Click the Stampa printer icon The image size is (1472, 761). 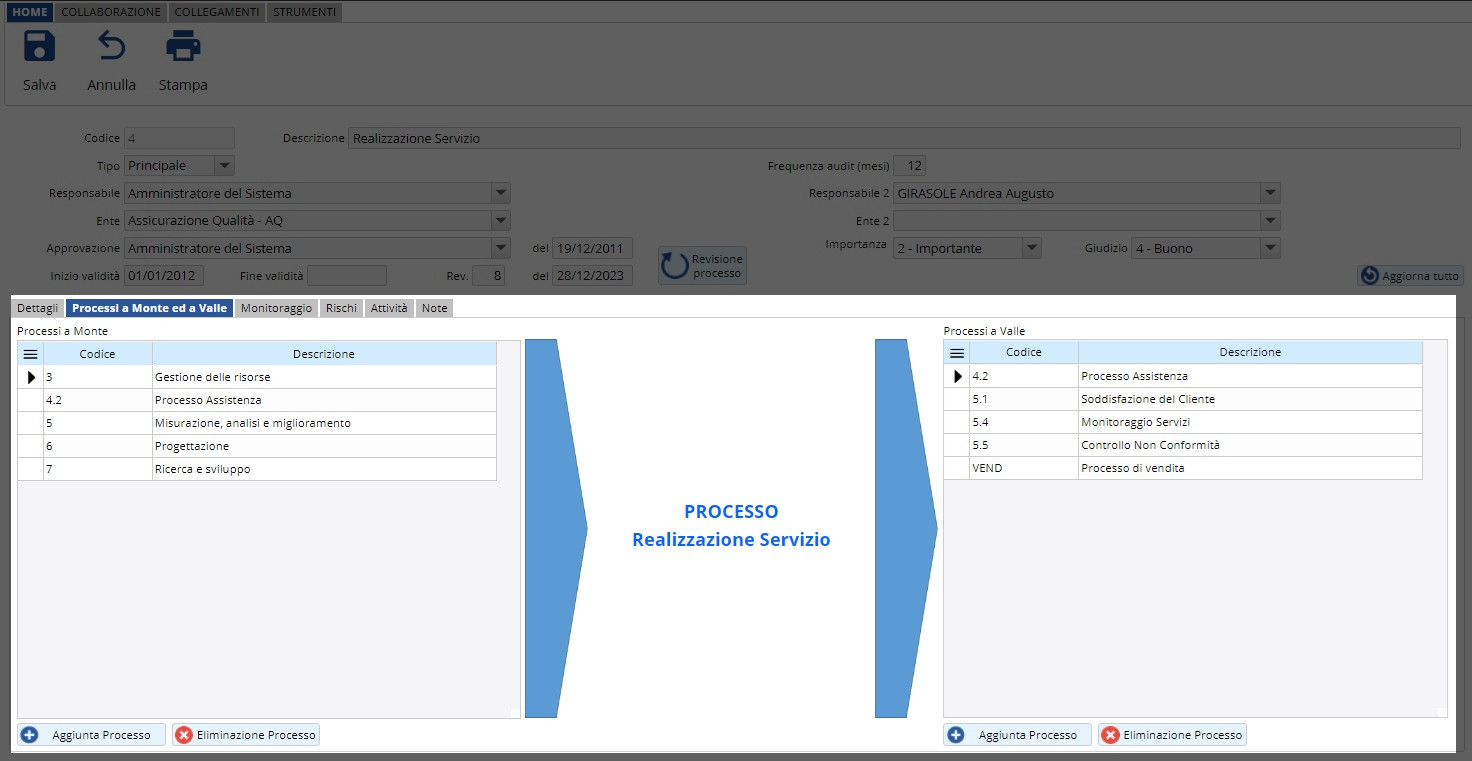(x=183, y=47)
